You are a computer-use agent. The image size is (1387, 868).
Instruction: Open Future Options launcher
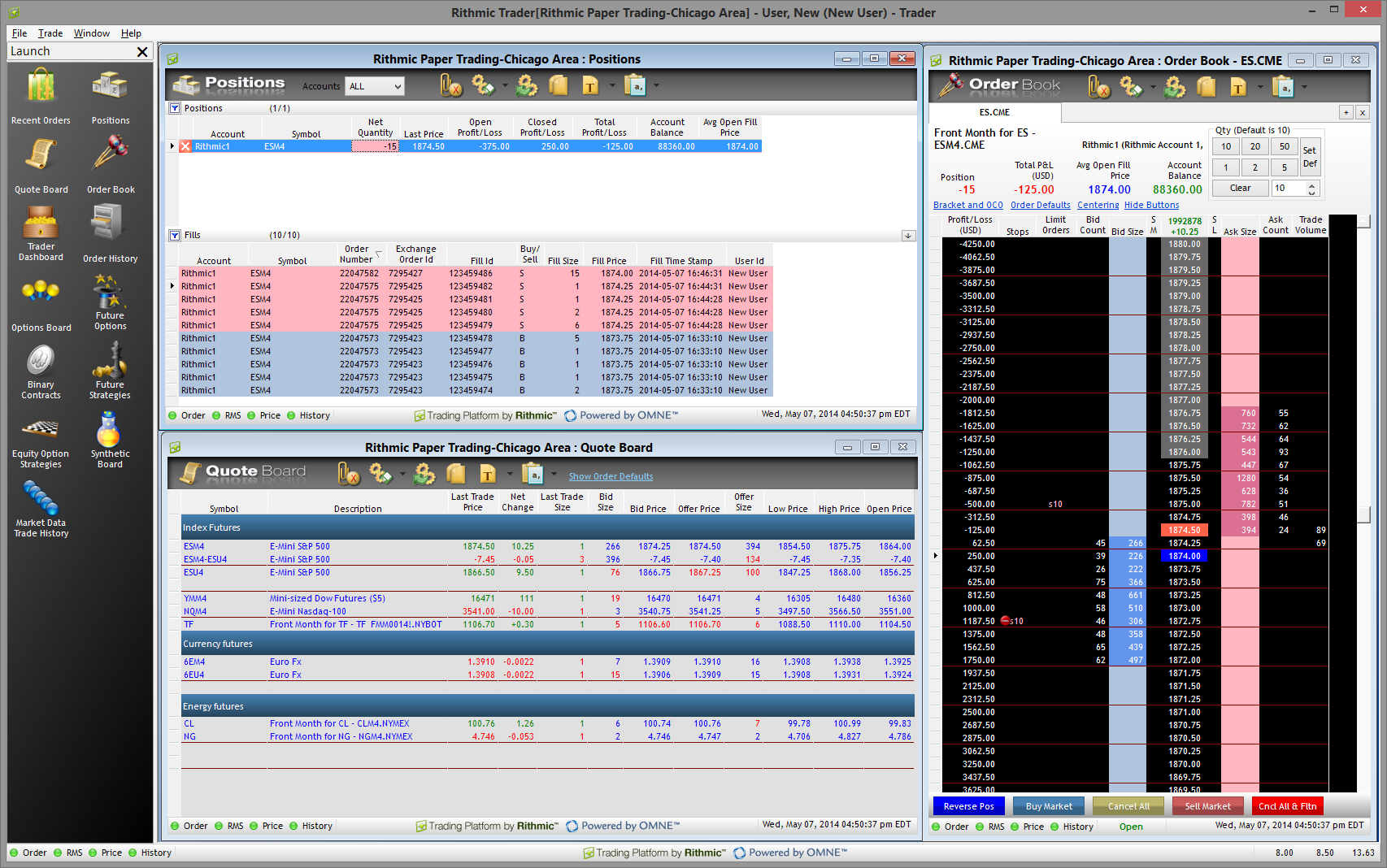(x=111, y=302)
